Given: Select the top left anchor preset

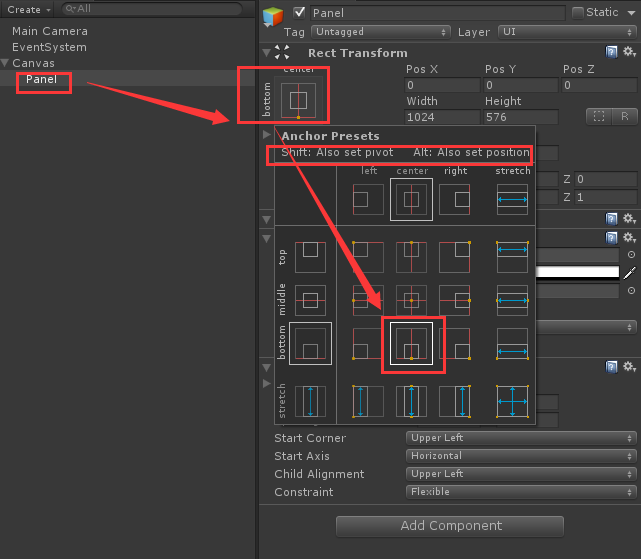Looking at the screenshot, I should point(368,257).
